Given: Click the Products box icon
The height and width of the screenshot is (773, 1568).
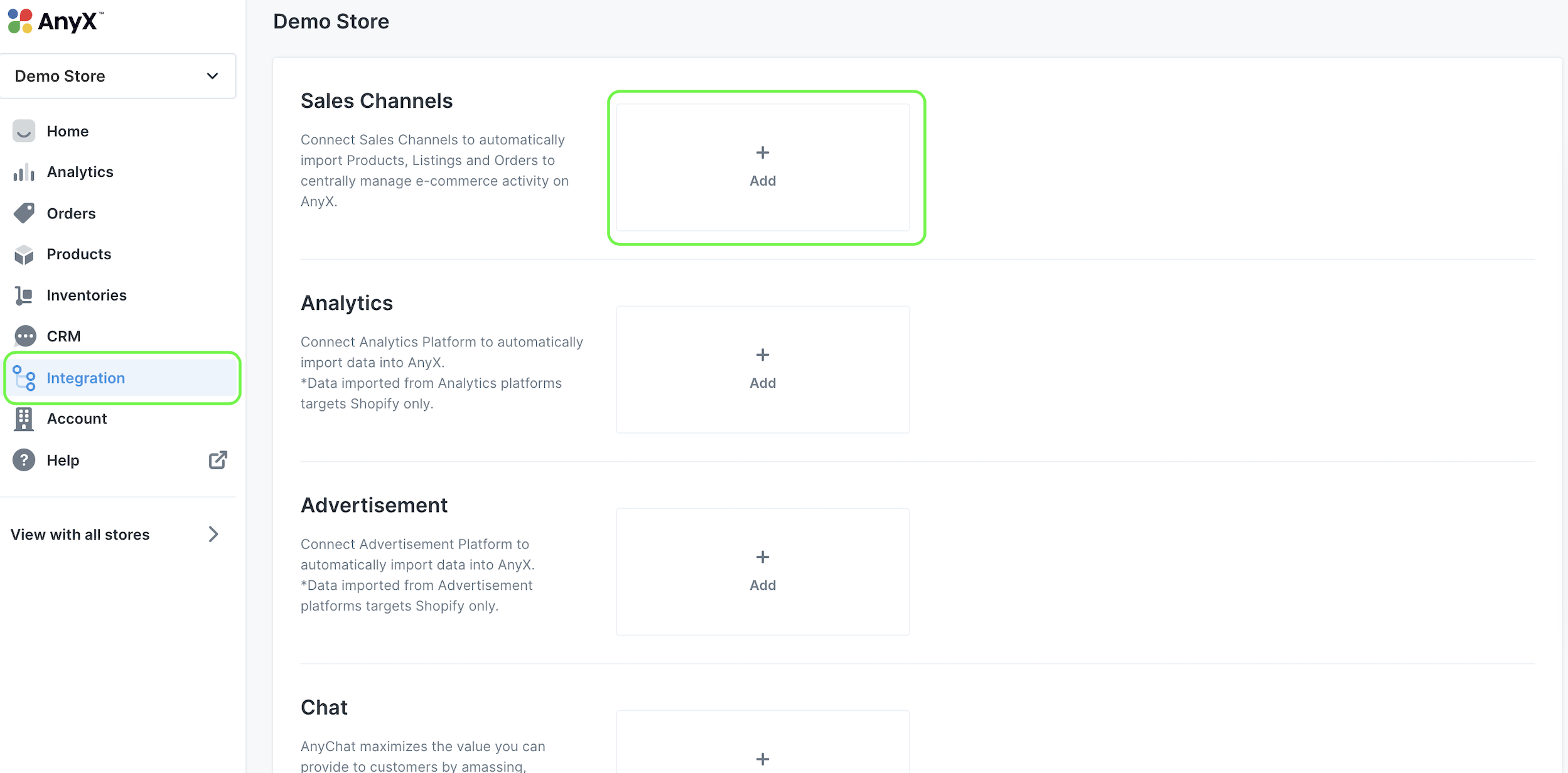Looking at the screenshot, I should point(24,255).
